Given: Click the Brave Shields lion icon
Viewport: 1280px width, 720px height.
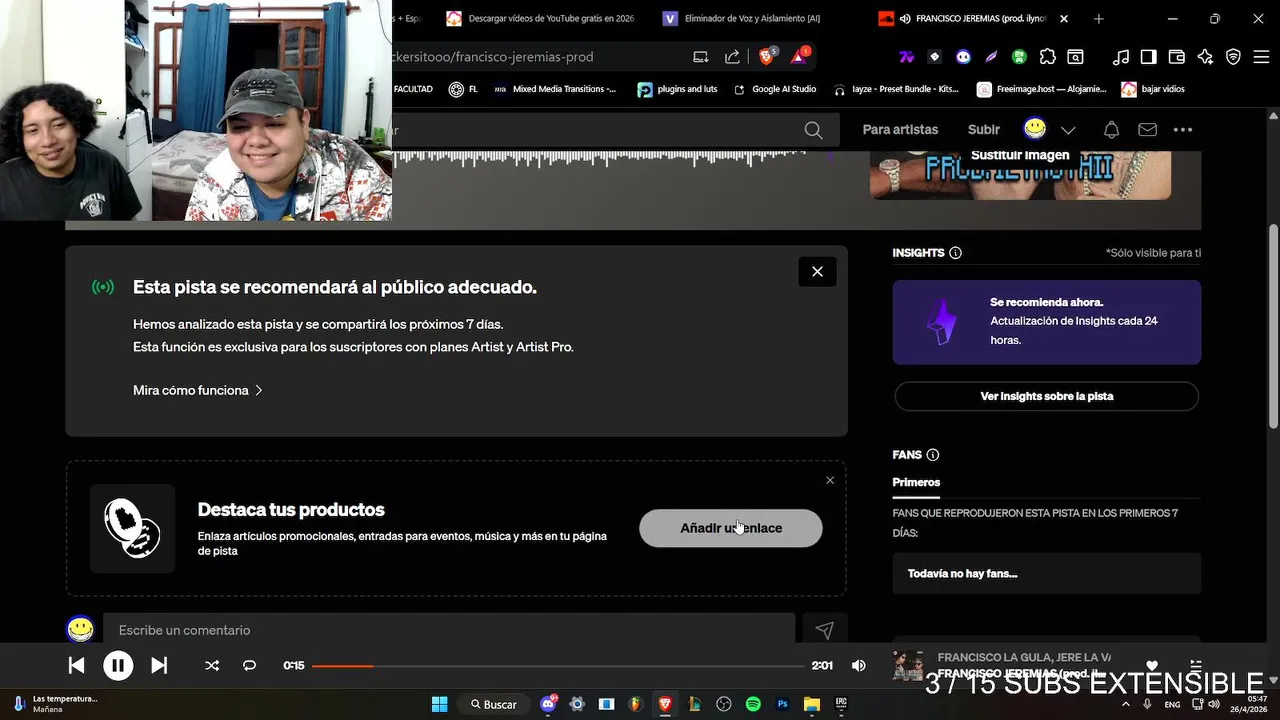Looking at the screenshot, I should [x=767, y=57].
